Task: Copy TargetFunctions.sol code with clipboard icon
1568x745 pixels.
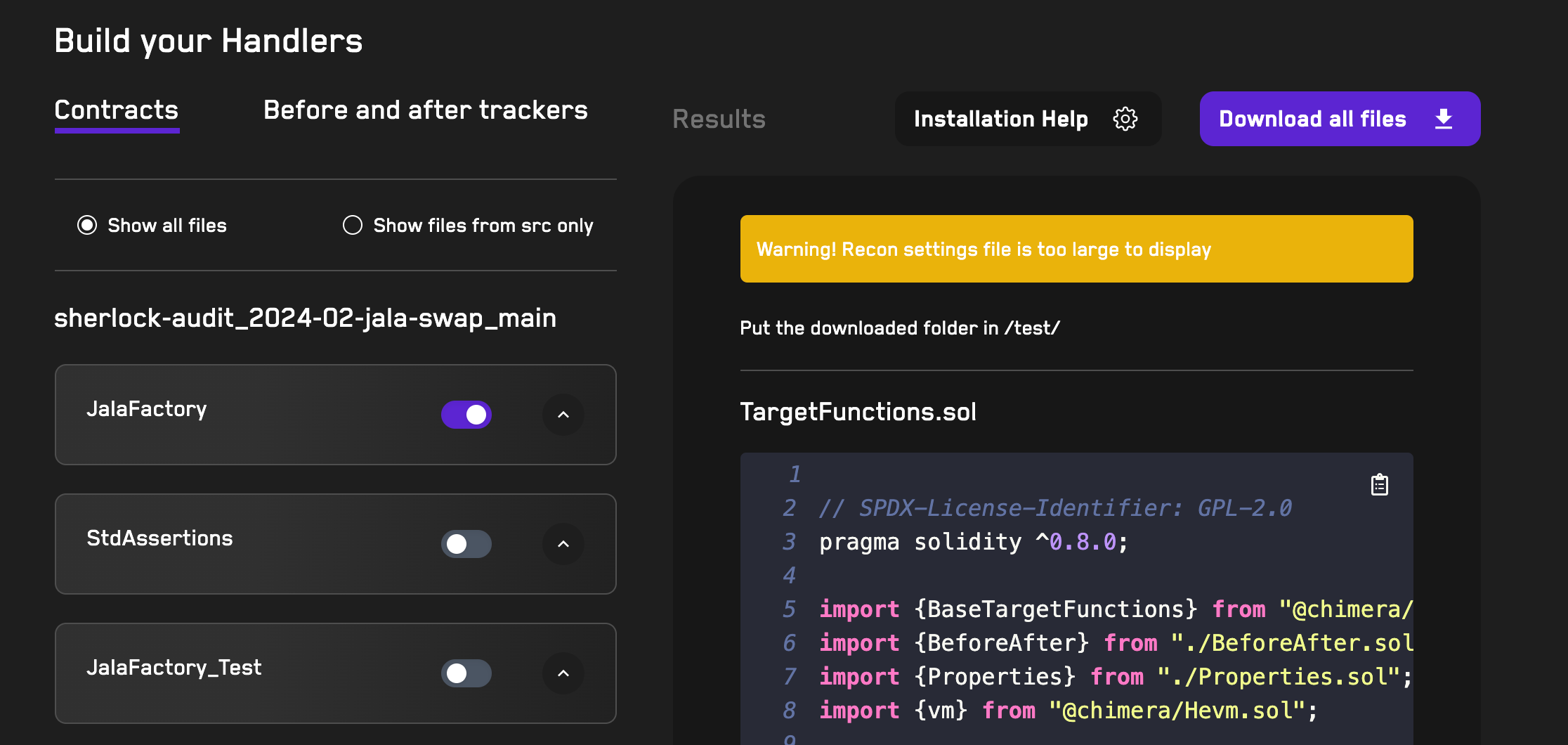Action: pyautogui.click(x=1379, y=485)
